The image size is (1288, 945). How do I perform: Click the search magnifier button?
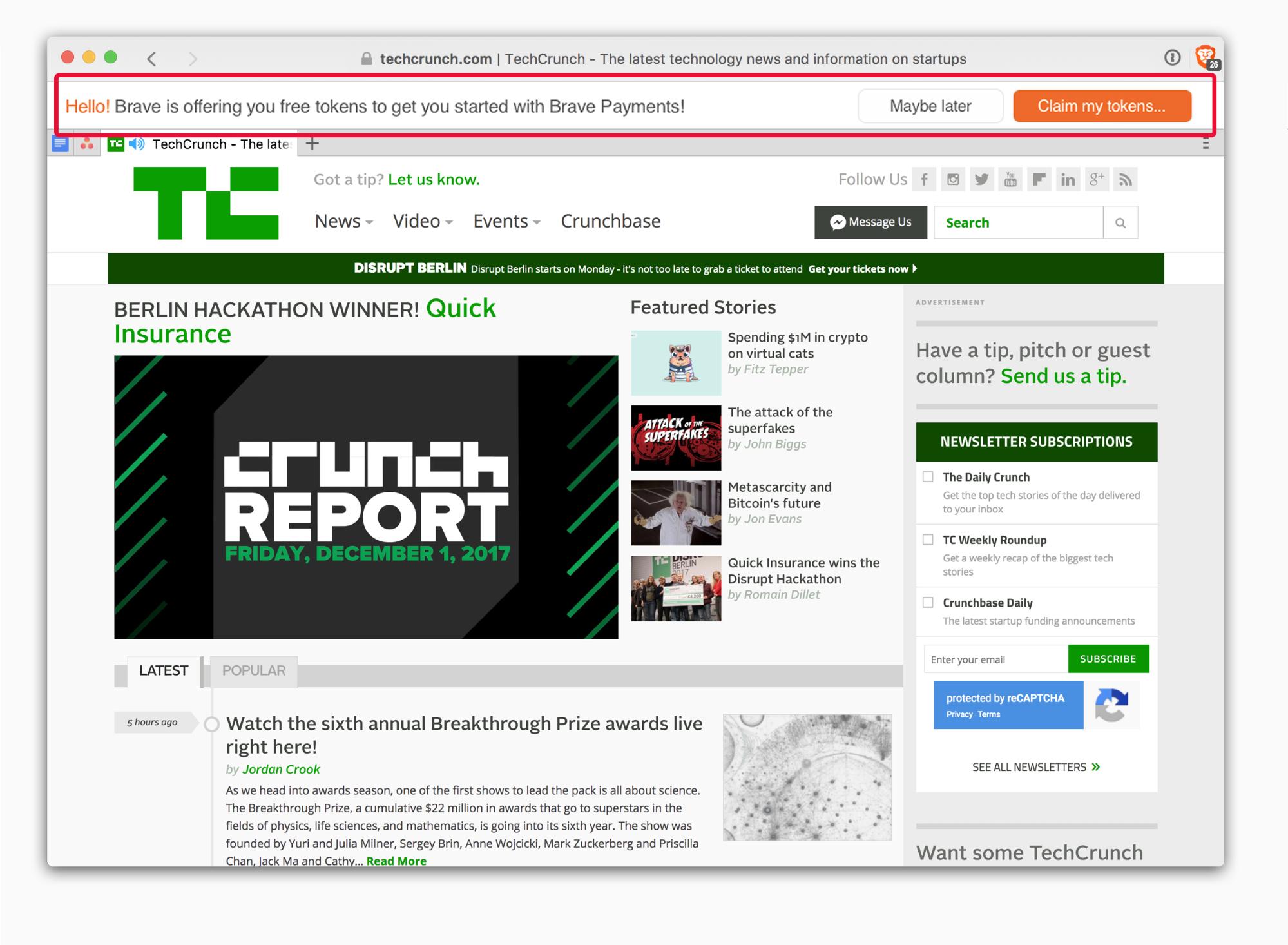point(1120,222)
